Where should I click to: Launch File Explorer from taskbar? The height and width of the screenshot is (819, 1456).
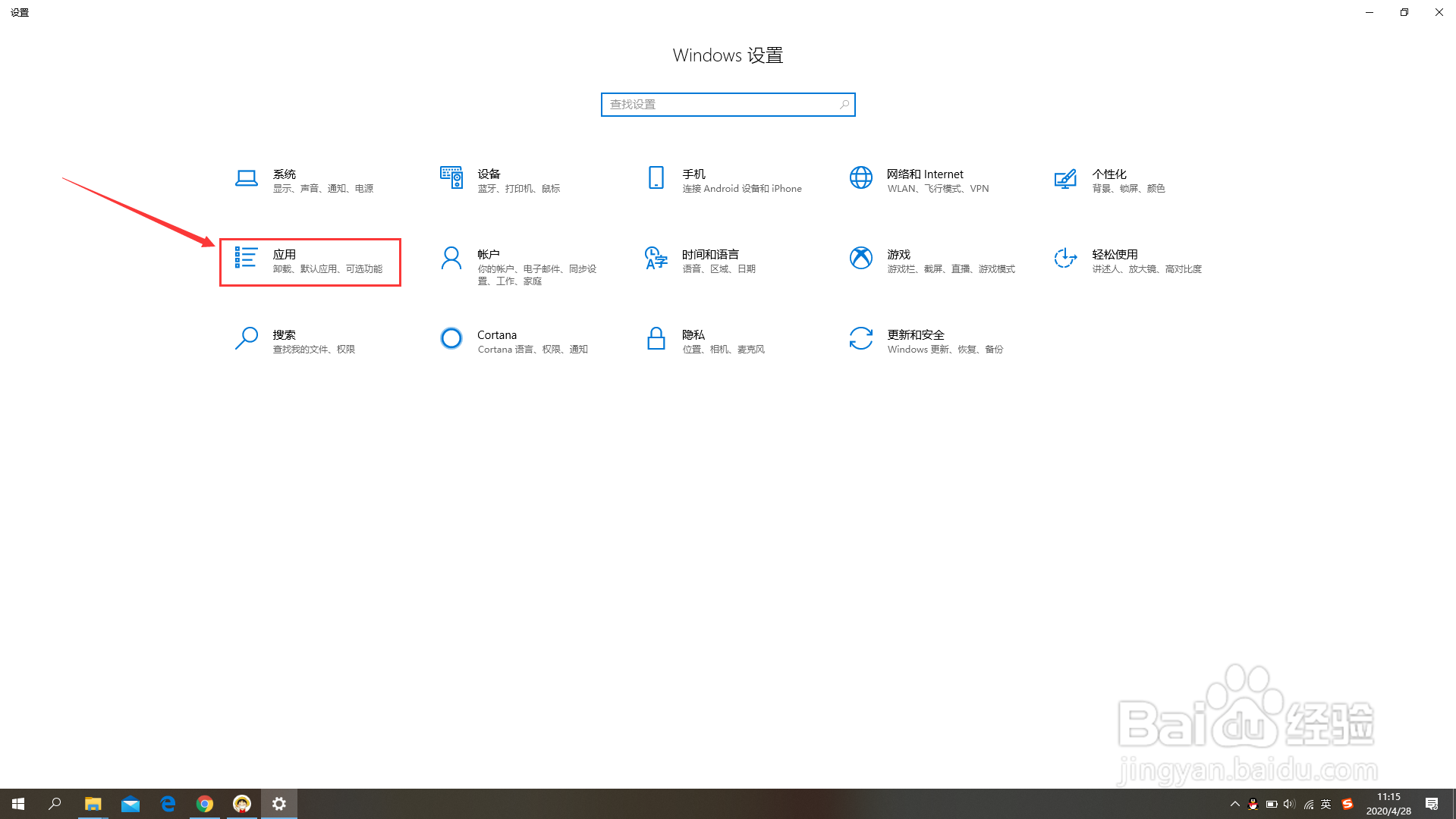coord(93,804)
